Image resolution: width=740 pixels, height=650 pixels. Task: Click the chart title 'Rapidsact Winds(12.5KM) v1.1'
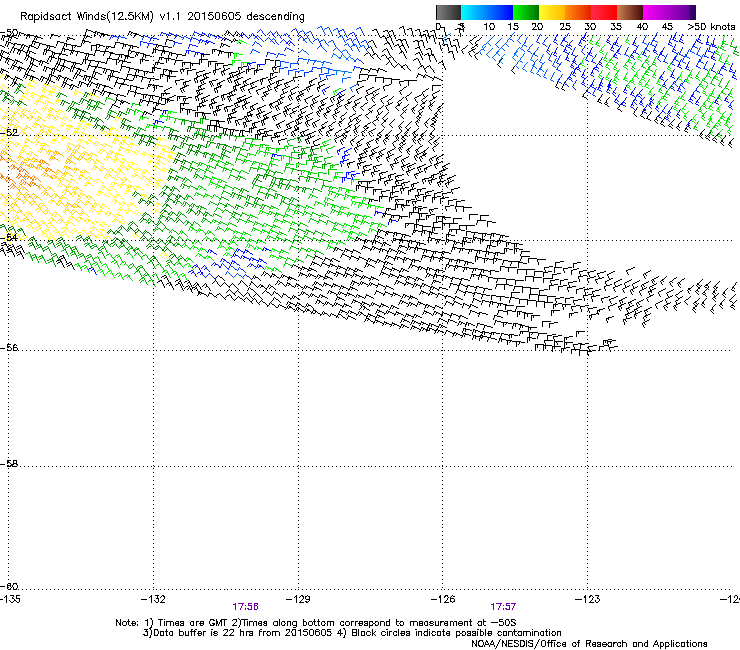coord(101,17)
